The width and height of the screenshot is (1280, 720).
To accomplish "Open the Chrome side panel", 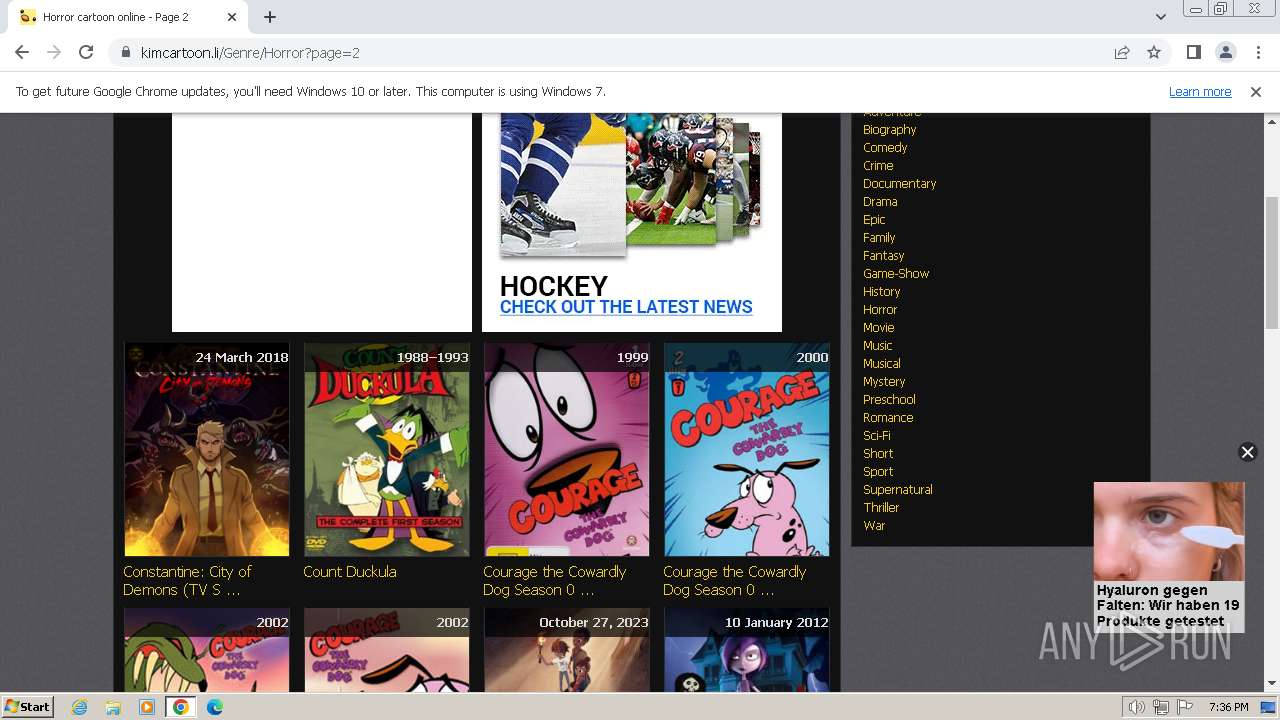I will click(x=1193, y=52).
